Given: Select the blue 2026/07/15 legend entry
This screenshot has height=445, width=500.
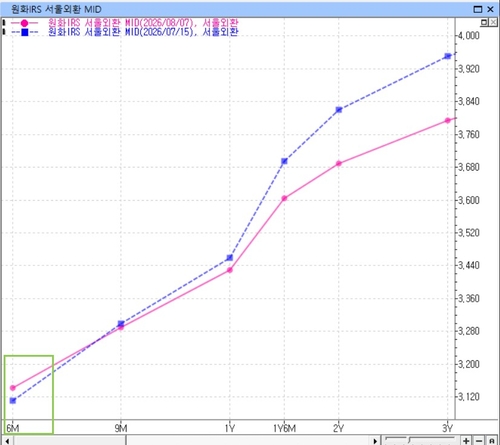Looking at the screenshot, I should (143, 32).
